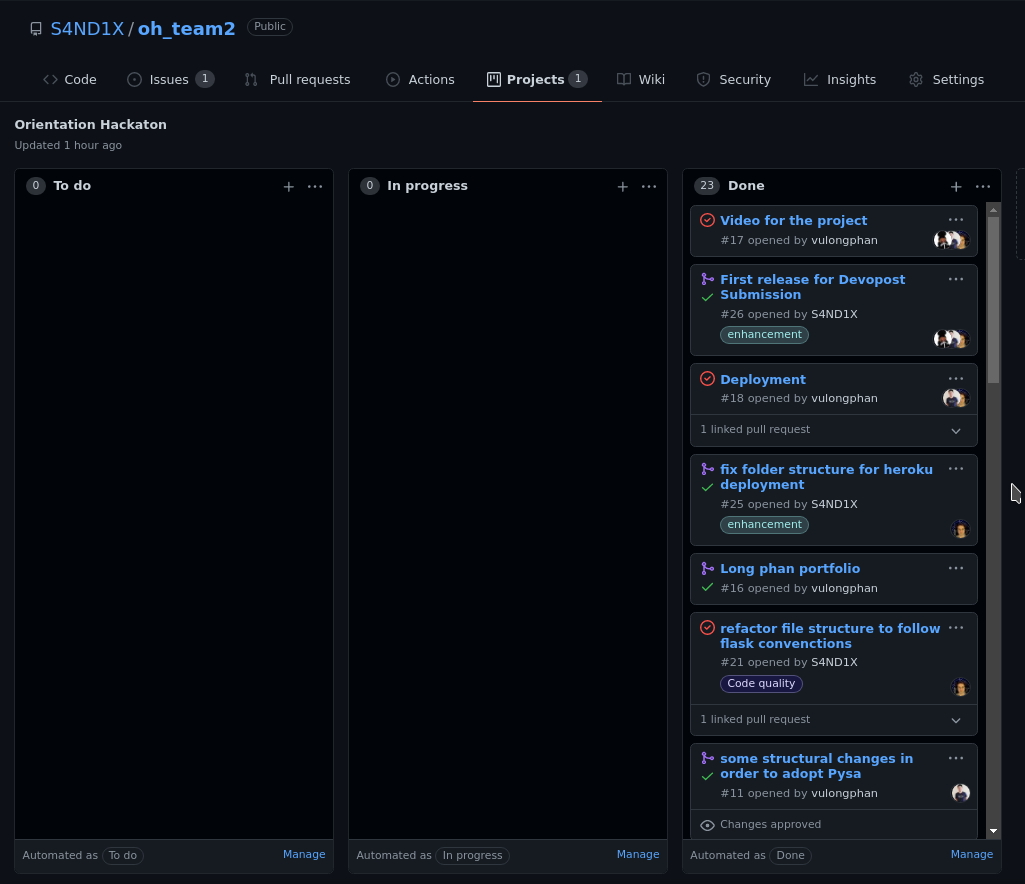Image resolution: width=1025 pixels, height=884 pixels.
Task: Open 'Video for the project' card
Action: click(794, 221)
